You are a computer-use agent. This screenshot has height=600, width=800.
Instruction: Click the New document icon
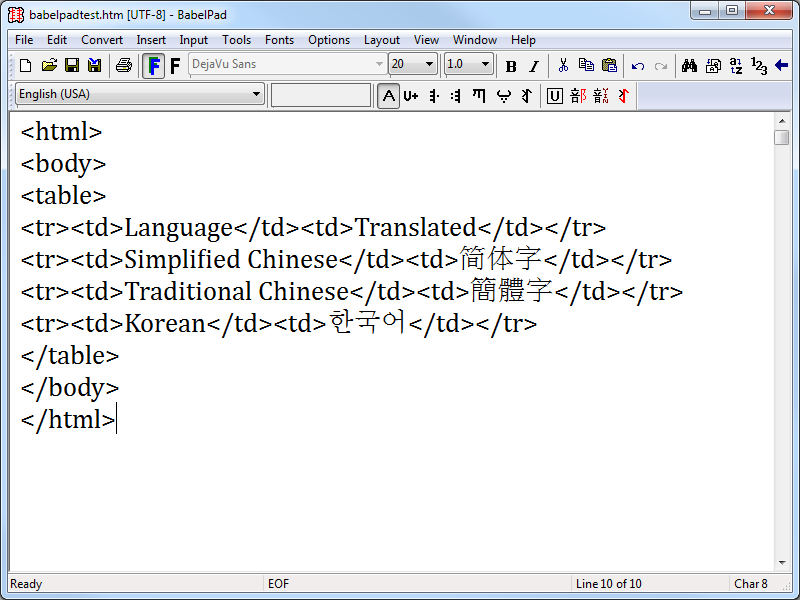click(26, 66)
